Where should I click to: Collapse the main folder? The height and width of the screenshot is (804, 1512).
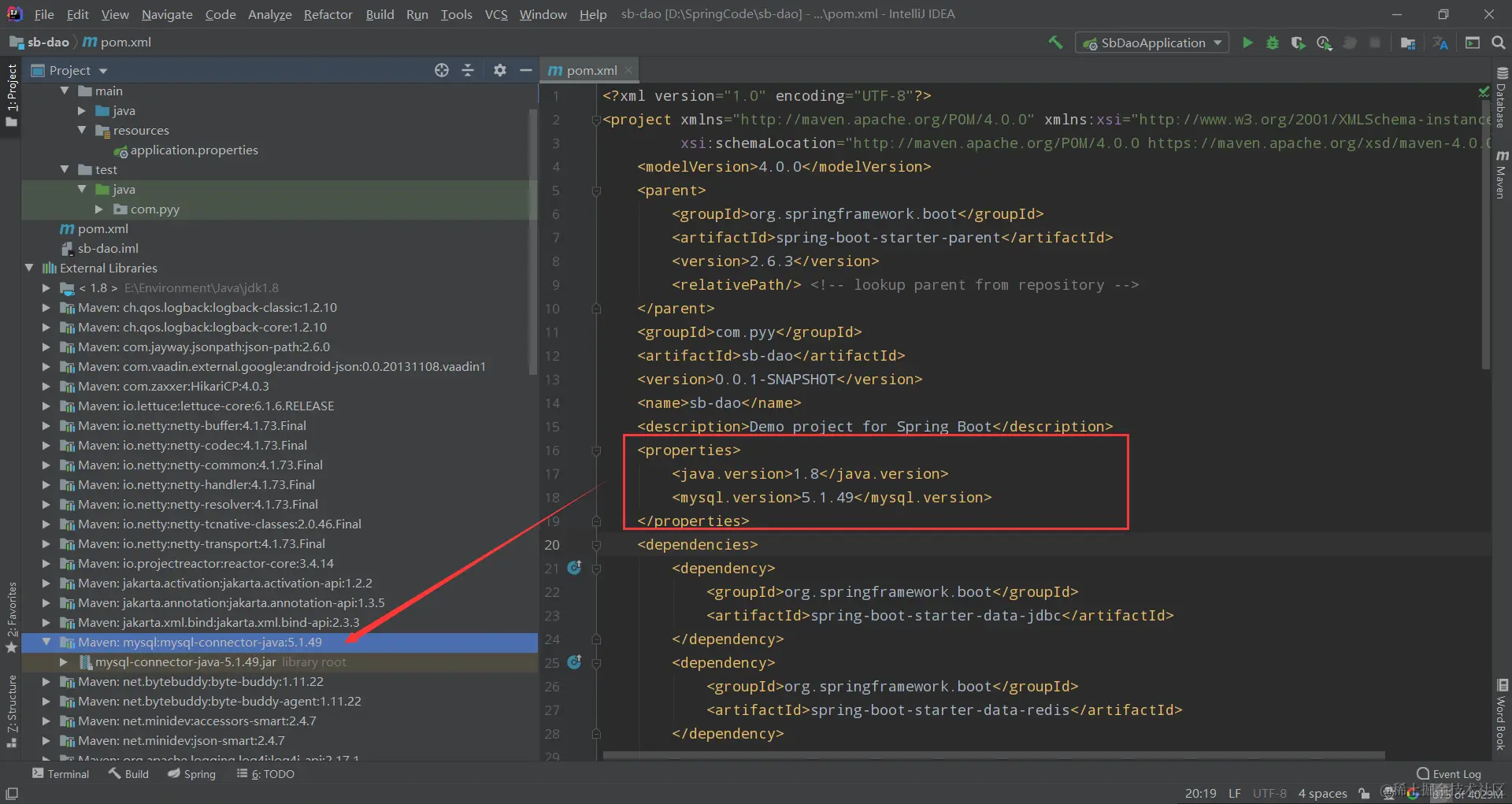point(65,91)
